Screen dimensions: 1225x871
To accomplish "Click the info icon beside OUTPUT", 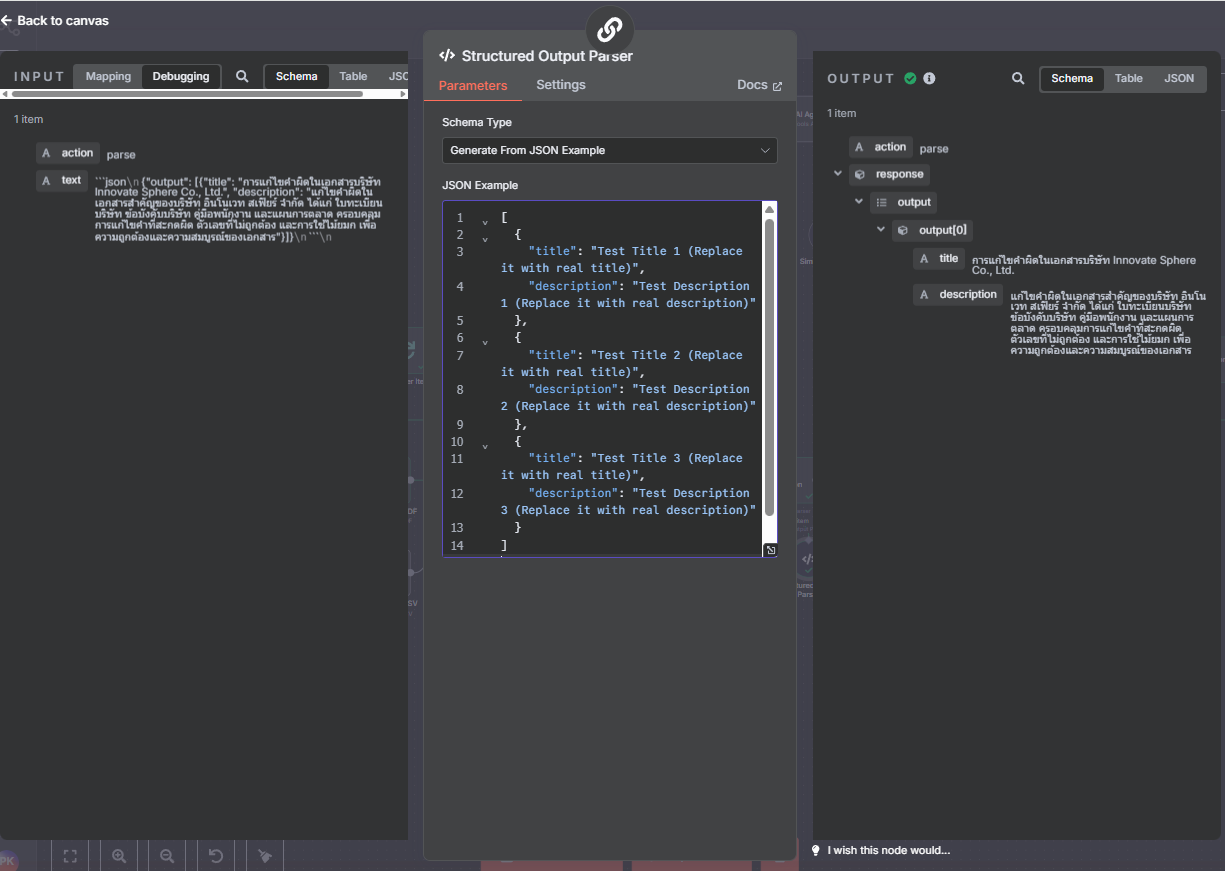I will click(x=929, y=78).
